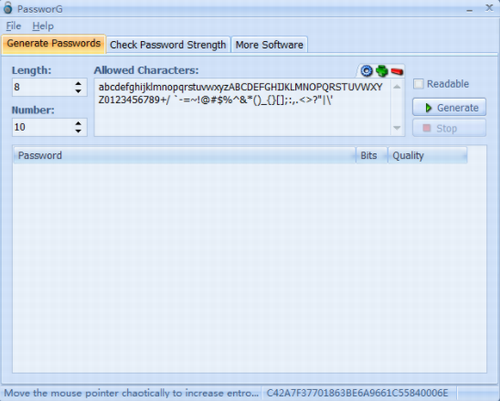Screen dimensions: 500x401
Task: Enable the Readable checkbox
Action: 418,84
